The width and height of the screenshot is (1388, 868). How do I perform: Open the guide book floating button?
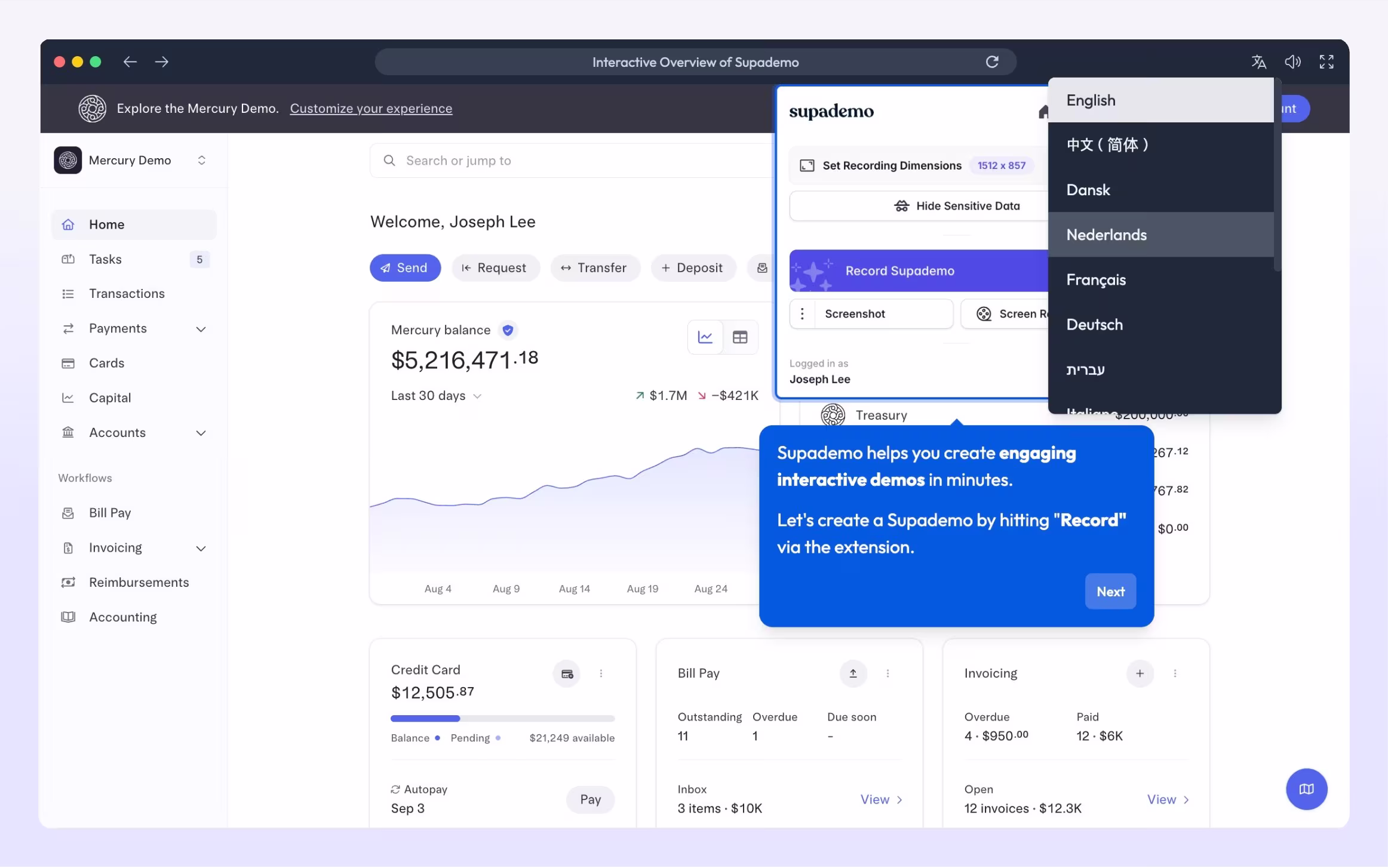(x=1306, y=789)
